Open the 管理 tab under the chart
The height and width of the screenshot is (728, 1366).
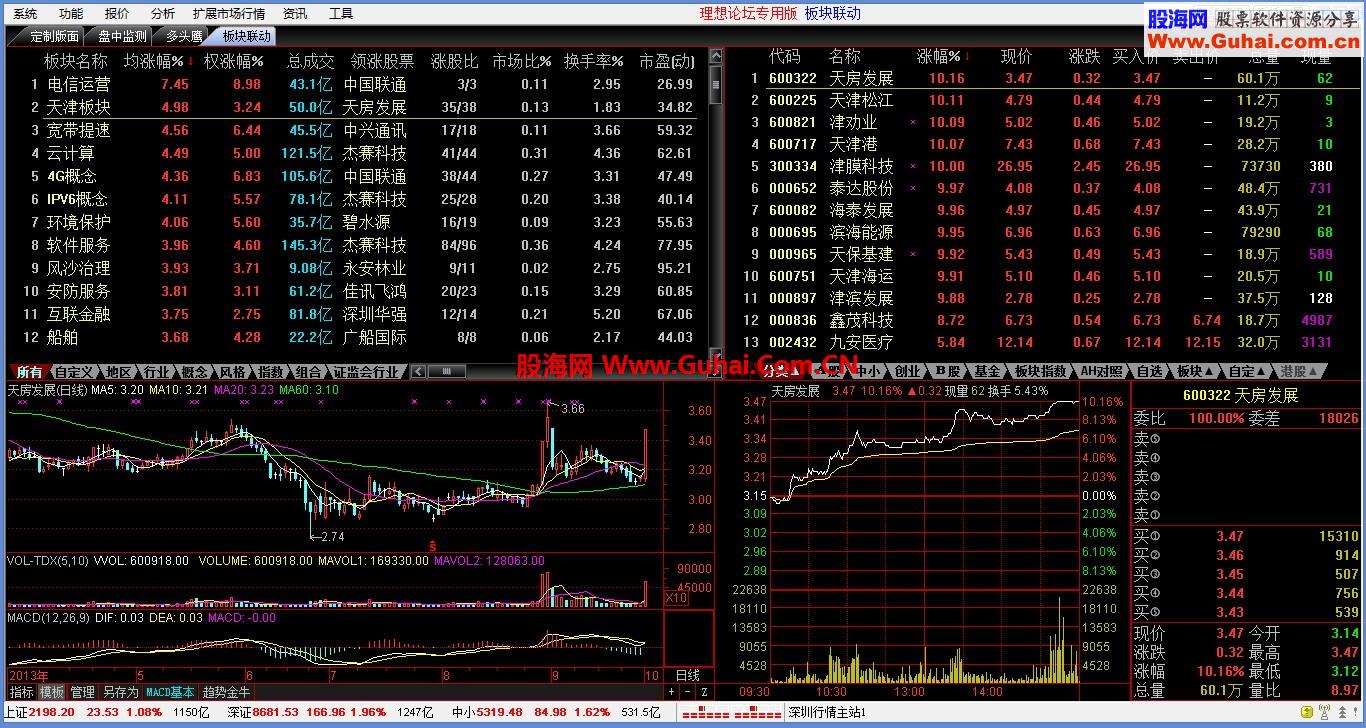83,692
